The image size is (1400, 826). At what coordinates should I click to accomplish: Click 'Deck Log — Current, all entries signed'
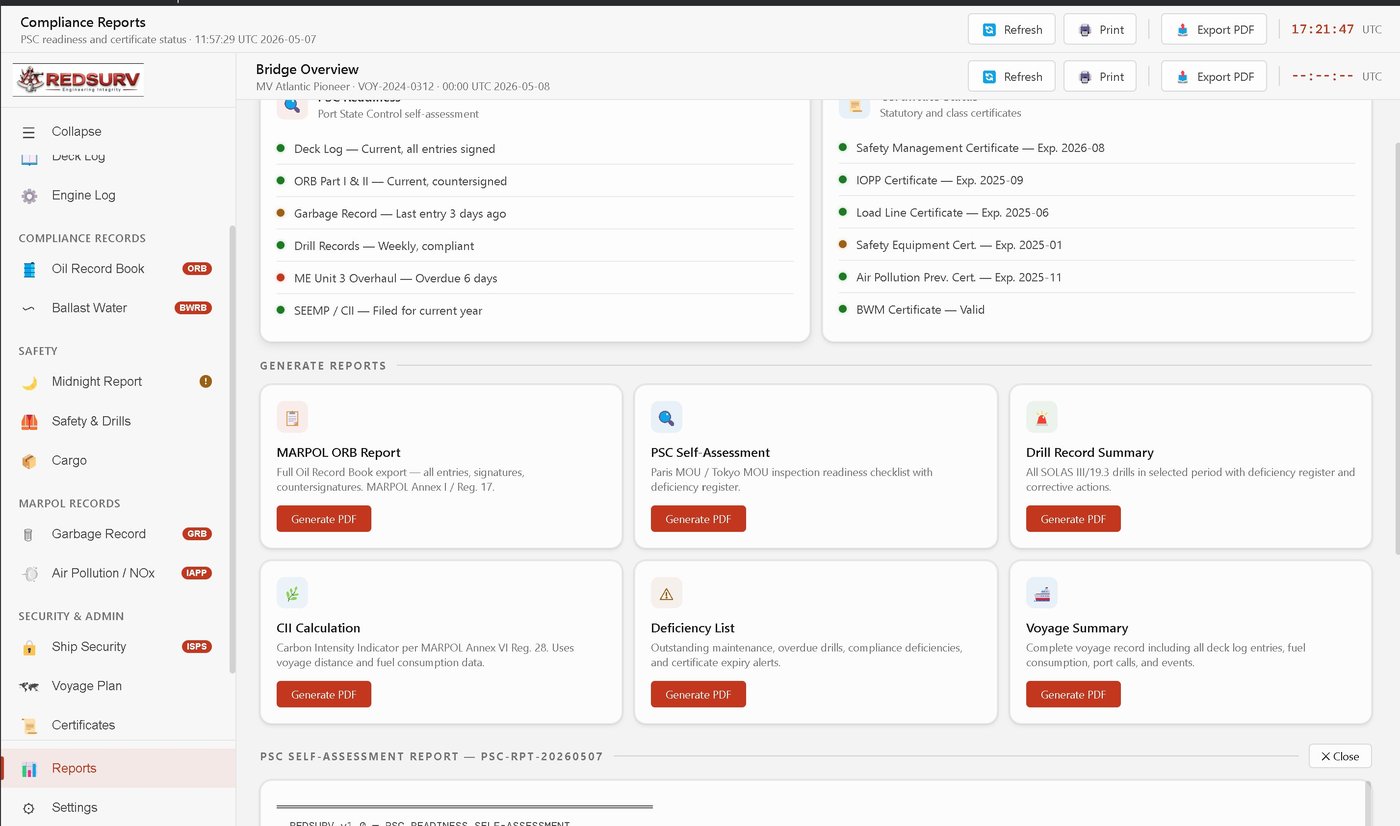535,149
